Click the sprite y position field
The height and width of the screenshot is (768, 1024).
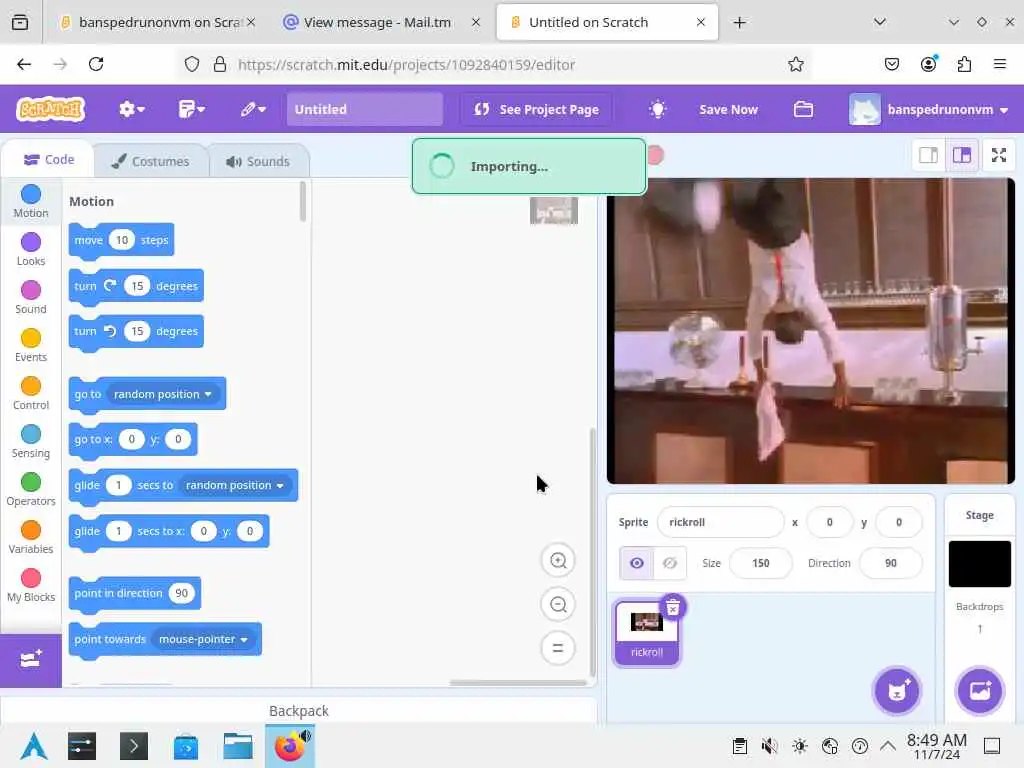coord(899,522)
